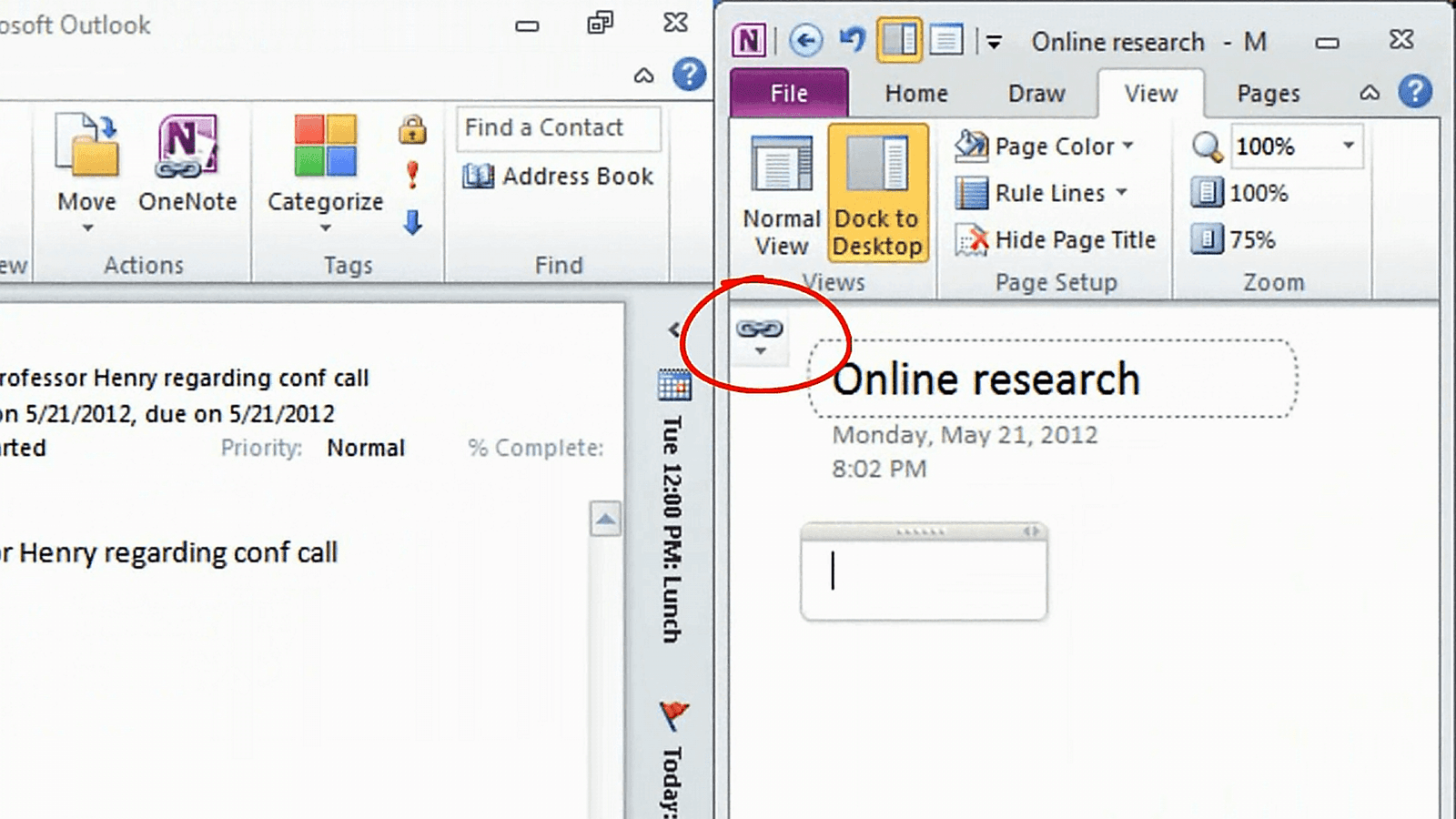
Task: Click the magnifier zoom icon in Zoom group
Action: click(x=1207, y=146)
